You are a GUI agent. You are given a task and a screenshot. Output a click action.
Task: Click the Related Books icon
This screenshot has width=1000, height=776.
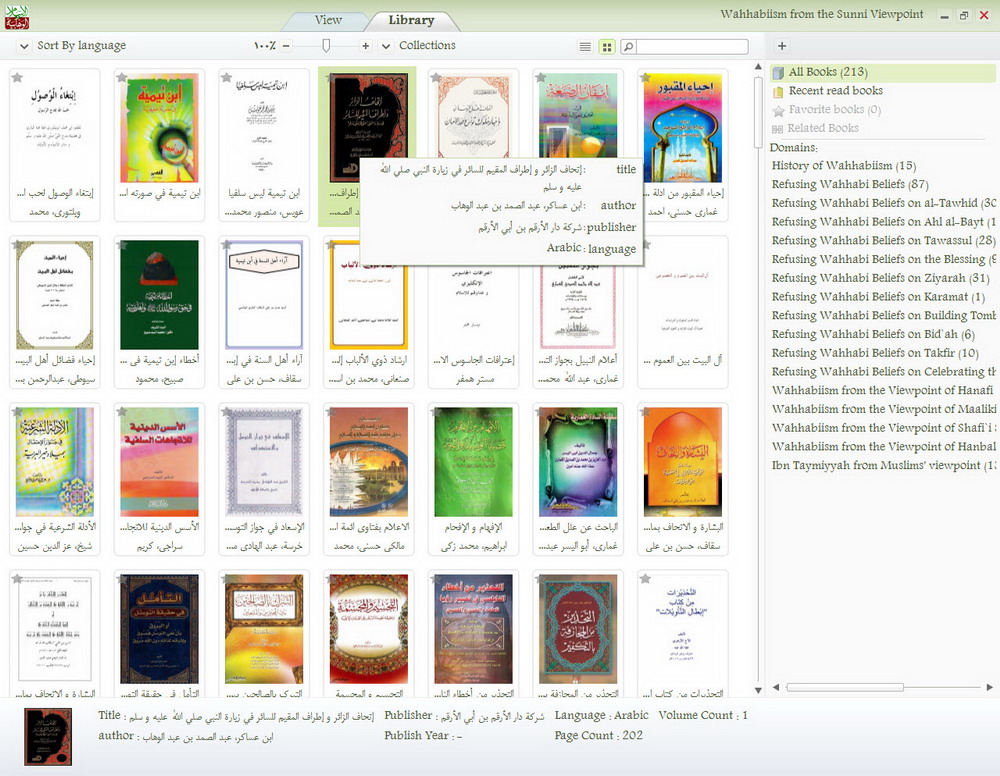pyautogui.click(x=777, y=129)
